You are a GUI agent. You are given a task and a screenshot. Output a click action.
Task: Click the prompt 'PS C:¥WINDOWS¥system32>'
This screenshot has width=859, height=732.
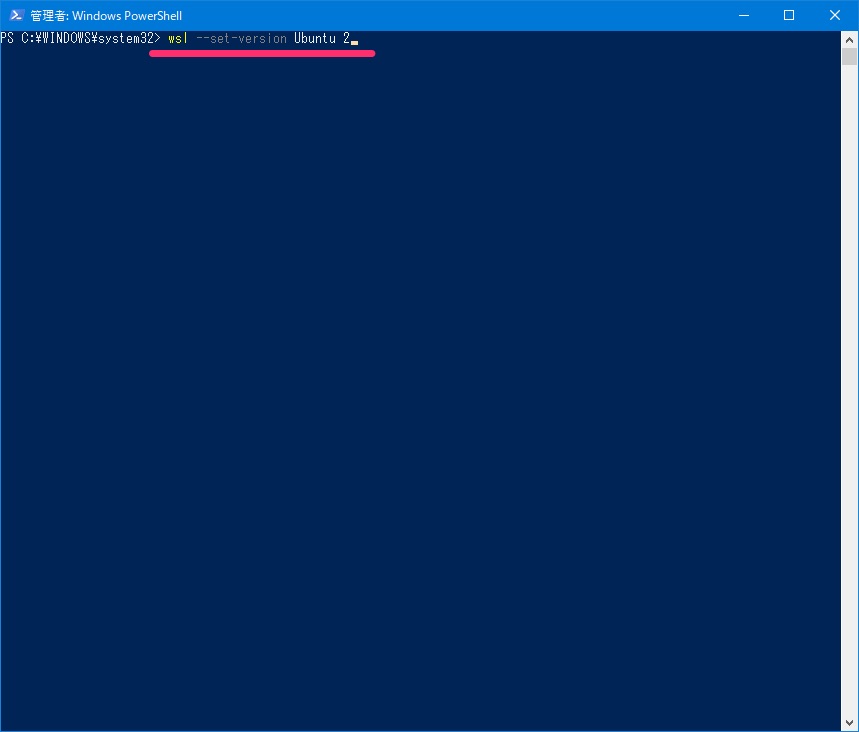(81, 38)
